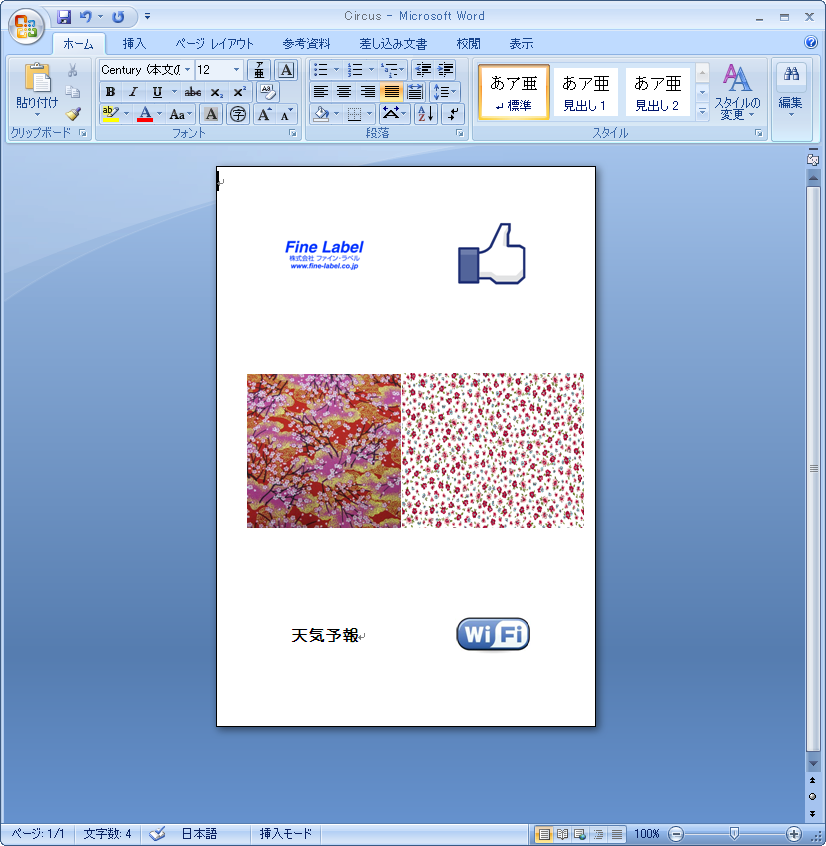Toggle italic formatting

(x=133, y=92)
